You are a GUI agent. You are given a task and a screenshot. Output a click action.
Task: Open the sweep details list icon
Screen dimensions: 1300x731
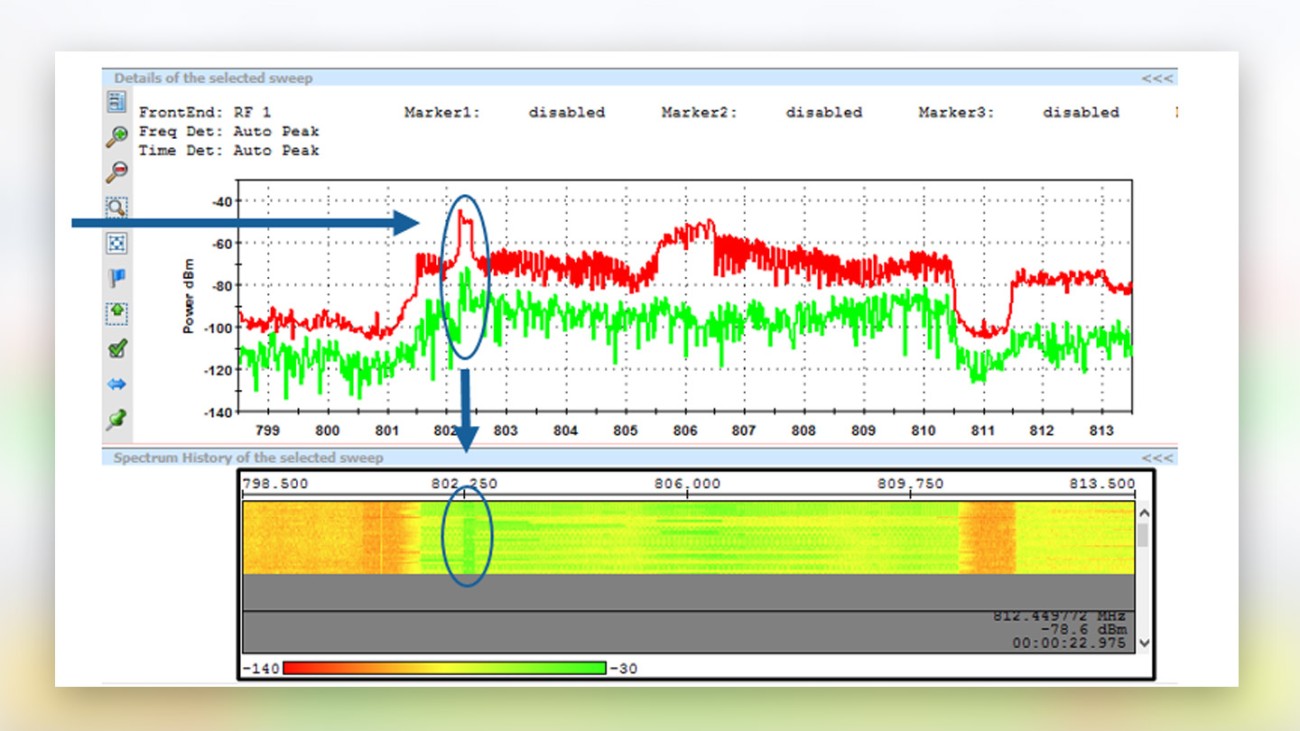115,101
